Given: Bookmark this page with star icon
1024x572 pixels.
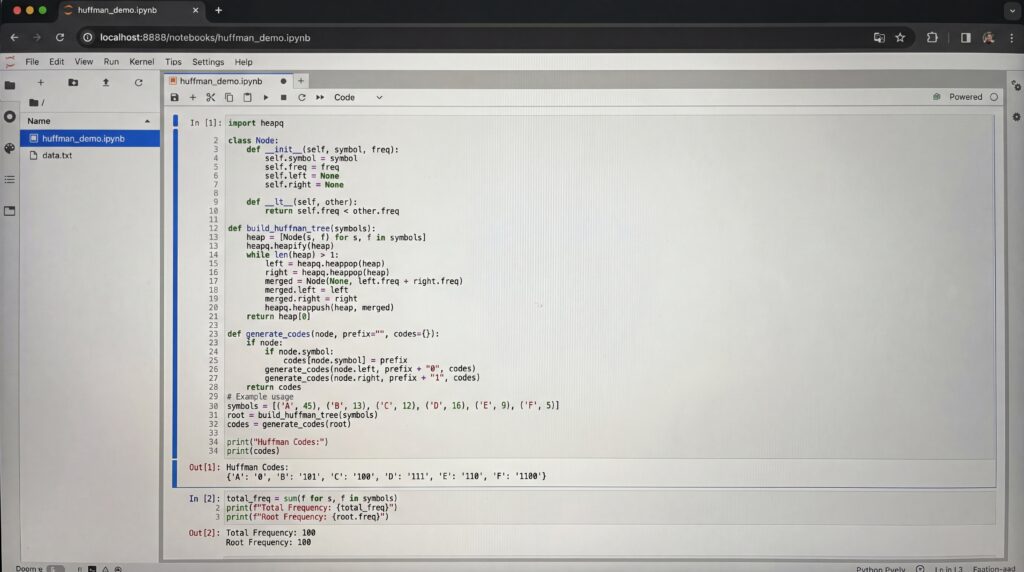Looking at the screenshot, I should 900,38.
